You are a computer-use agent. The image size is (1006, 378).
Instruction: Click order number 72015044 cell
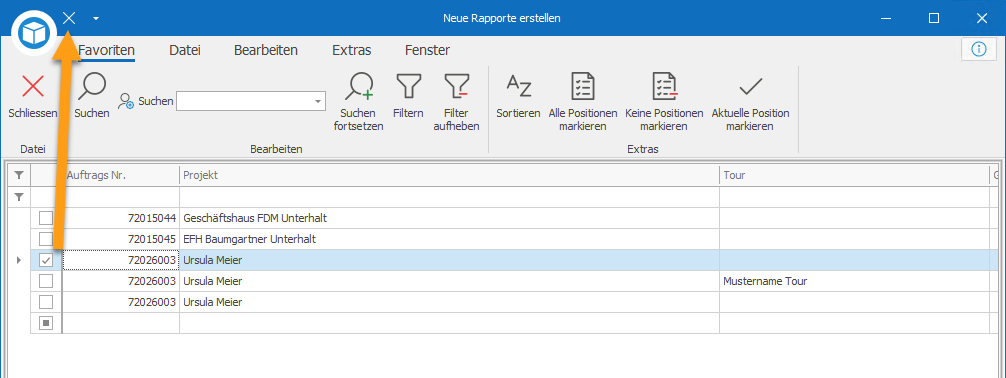click(x=121, y=218)
